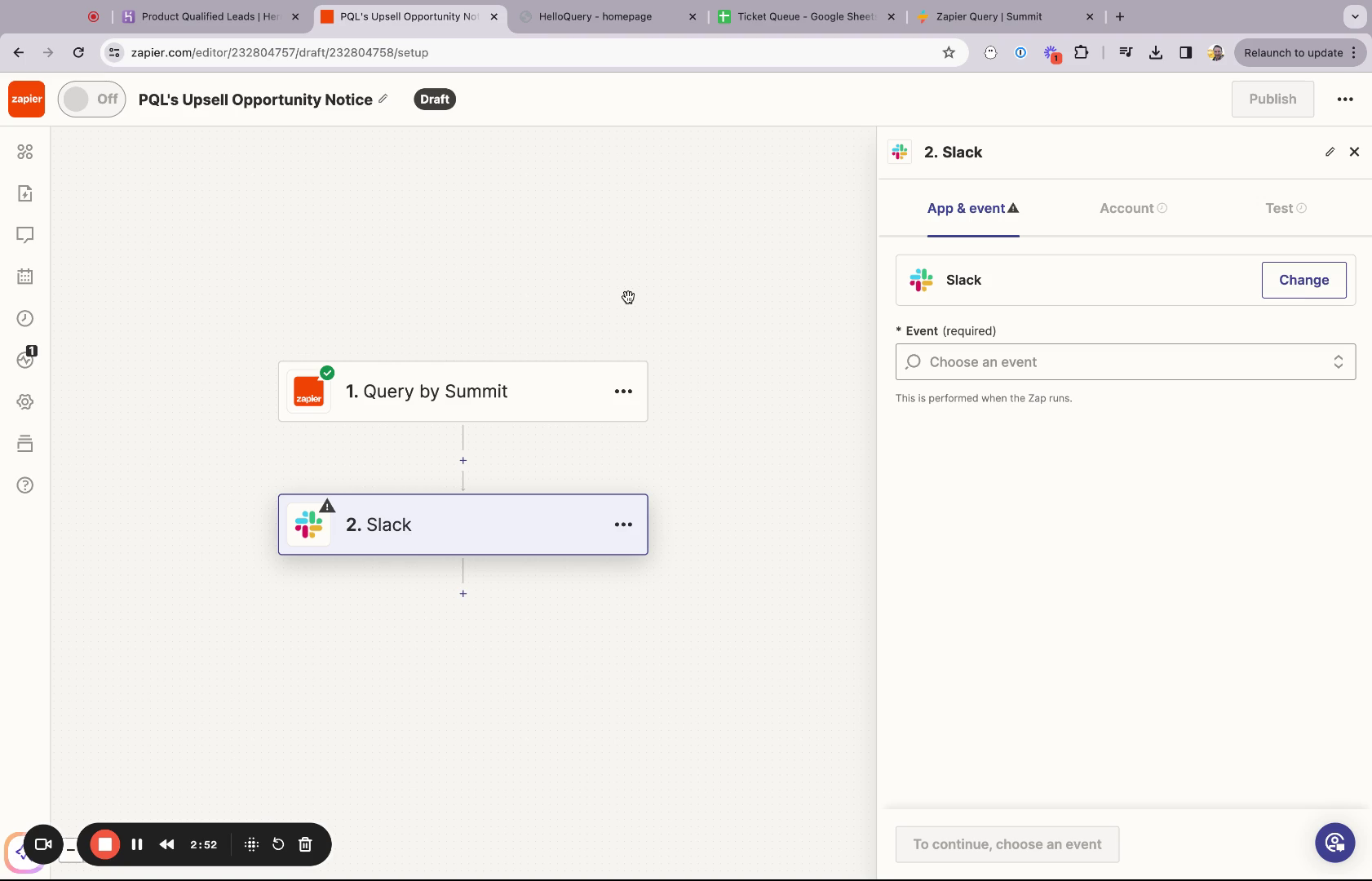1372x881 pixels.
Task: Open the help question mark icon
Action: coord(25,485)
